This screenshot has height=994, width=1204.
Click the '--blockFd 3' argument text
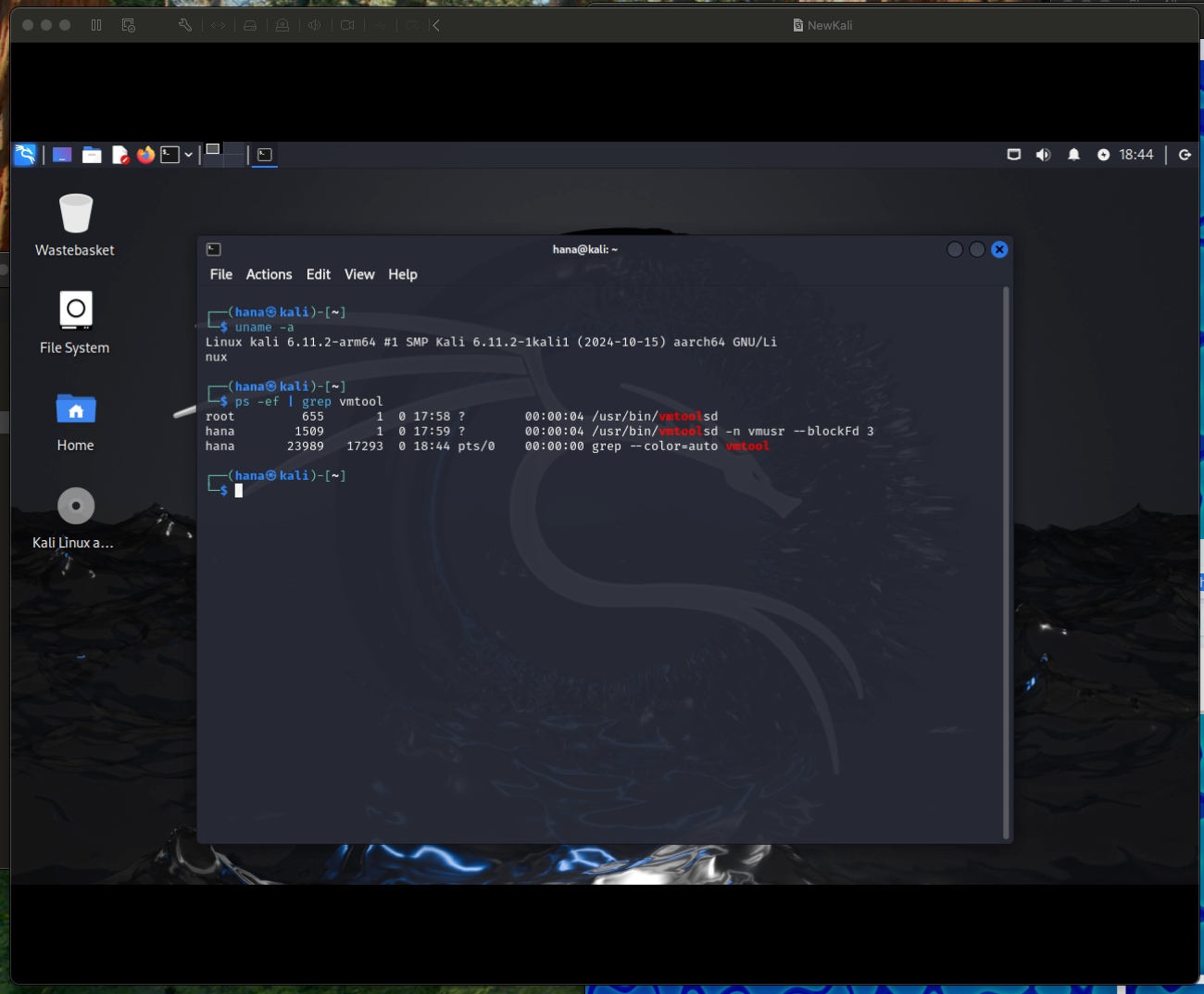[834, 431]
